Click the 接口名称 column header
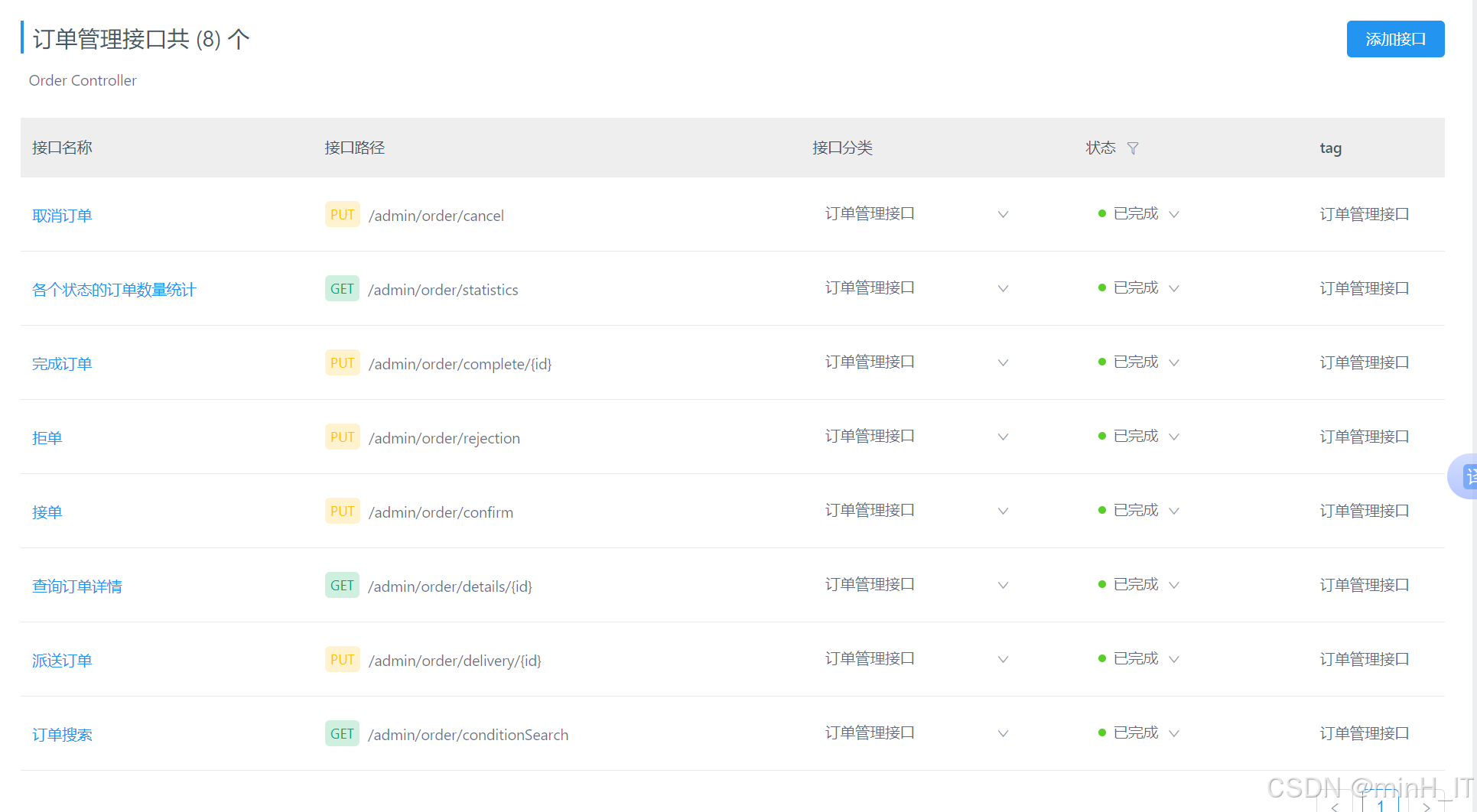The width and height of the screenshot is (1477, 812). coord(62,148)
